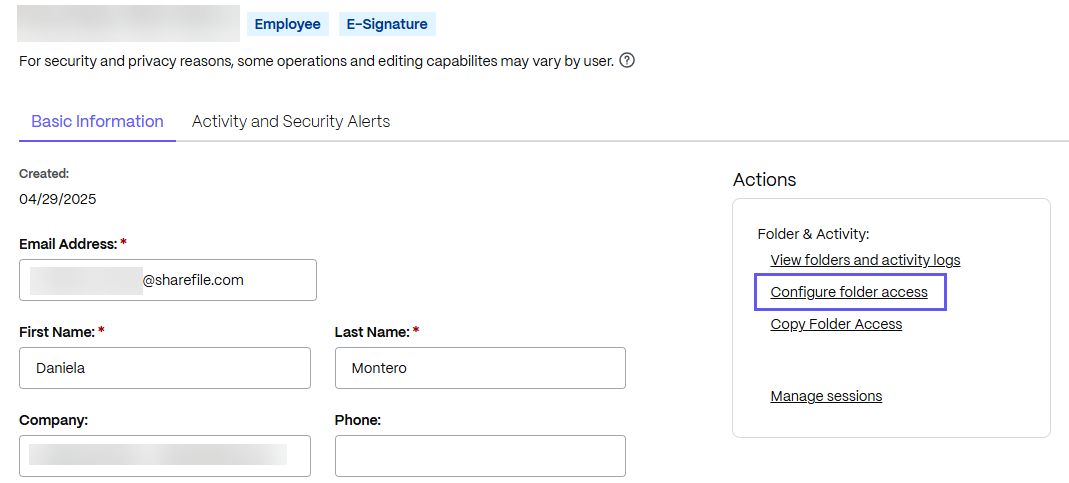
Task: Open the Manage sessions link
Action: [826, 396]
